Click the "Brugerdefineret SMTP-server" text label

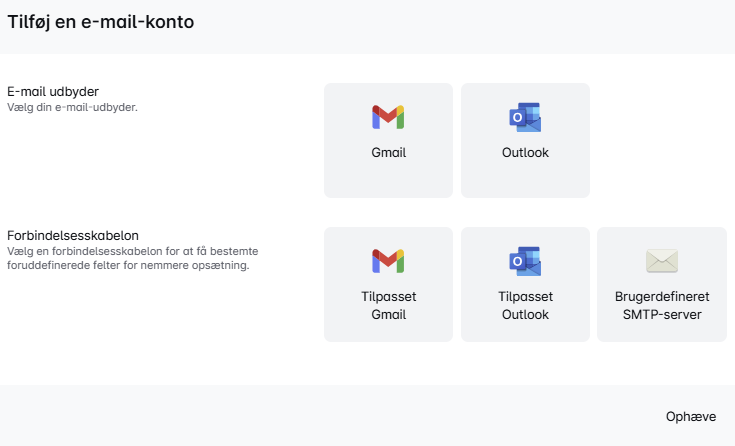point(661,305)
